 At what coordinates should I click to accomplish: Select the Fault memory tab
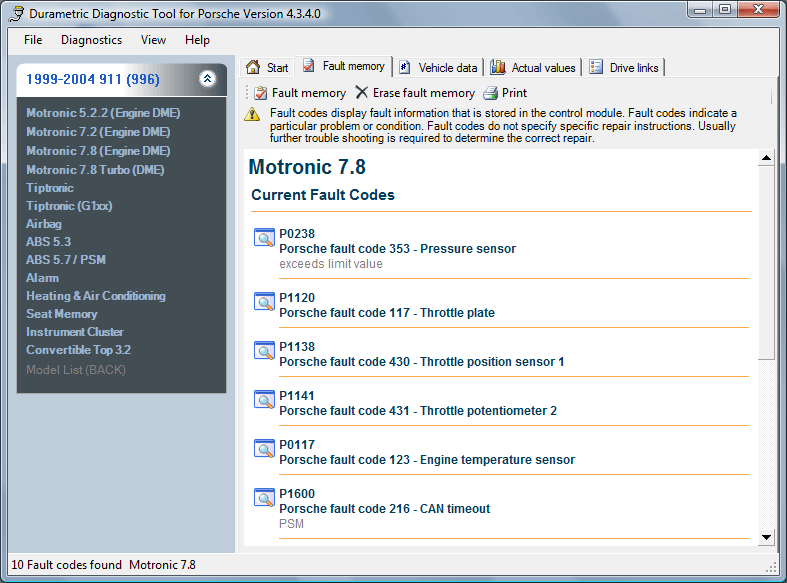point(344,66)
